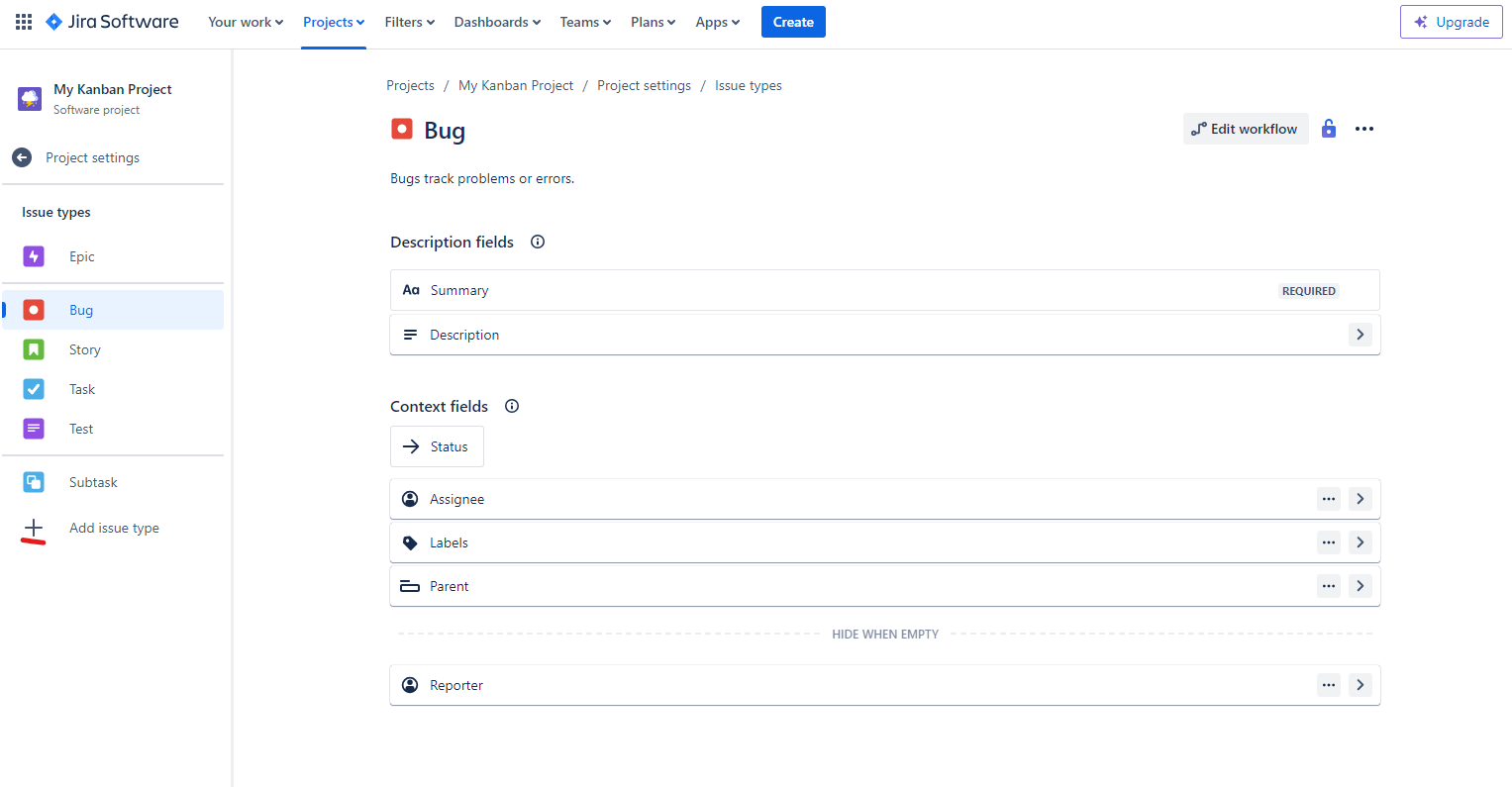Select Test in issue types list
This screenshot has width=1512, height=787.
tap(113, 429)
